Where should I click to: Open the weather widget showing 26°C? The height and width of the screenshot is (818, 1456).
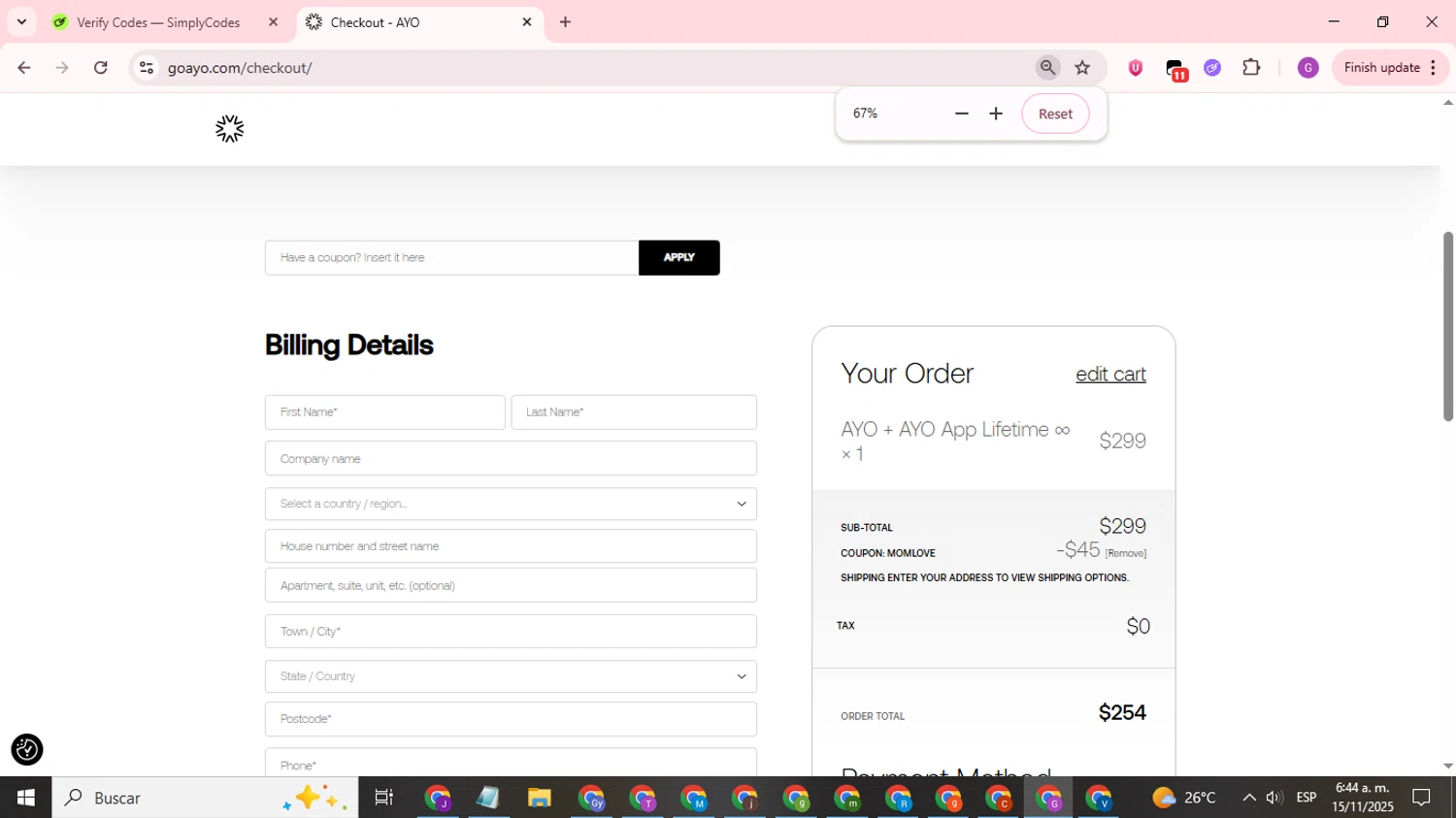[x=1183, y=798]
